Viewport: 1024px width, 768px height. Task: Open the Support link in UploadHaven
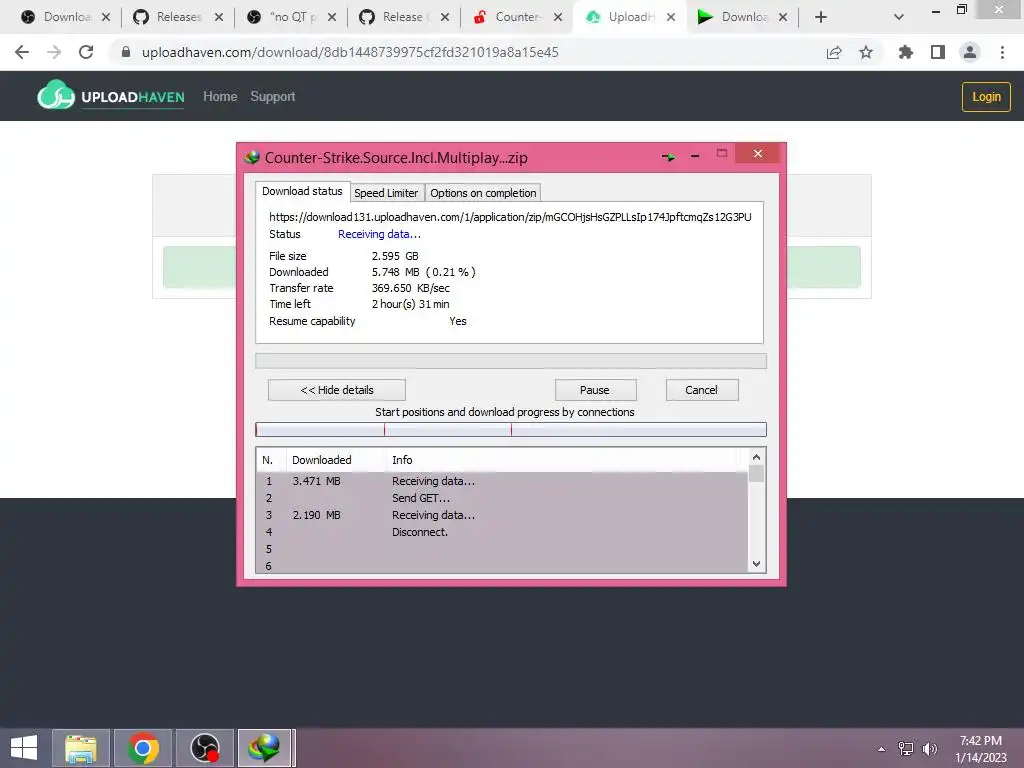point(273,97)
